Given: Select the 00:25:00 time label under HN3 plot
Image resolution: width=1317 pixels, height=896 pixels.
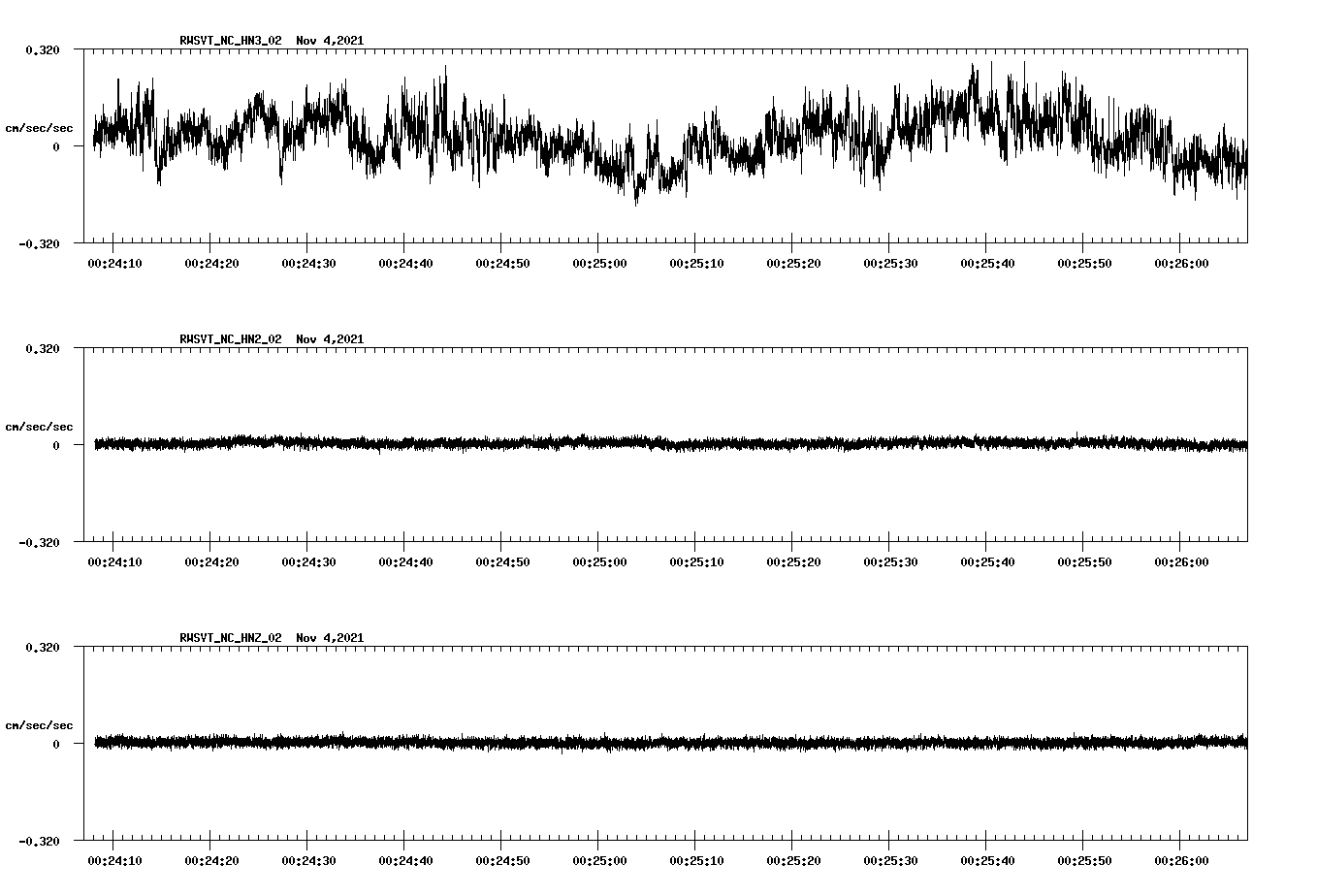Looking at the screenshot, I should tap(600, 264).
